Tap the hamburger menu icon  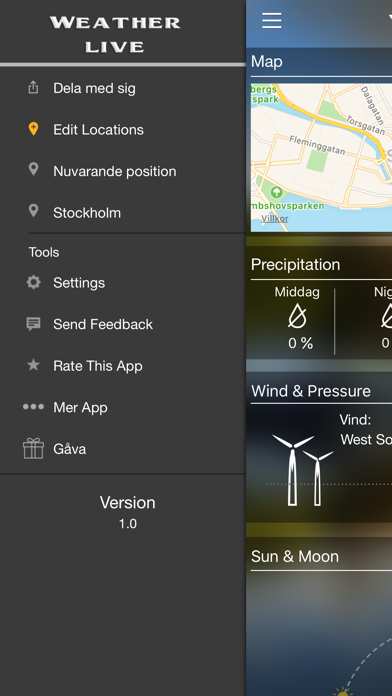[271, 20]
